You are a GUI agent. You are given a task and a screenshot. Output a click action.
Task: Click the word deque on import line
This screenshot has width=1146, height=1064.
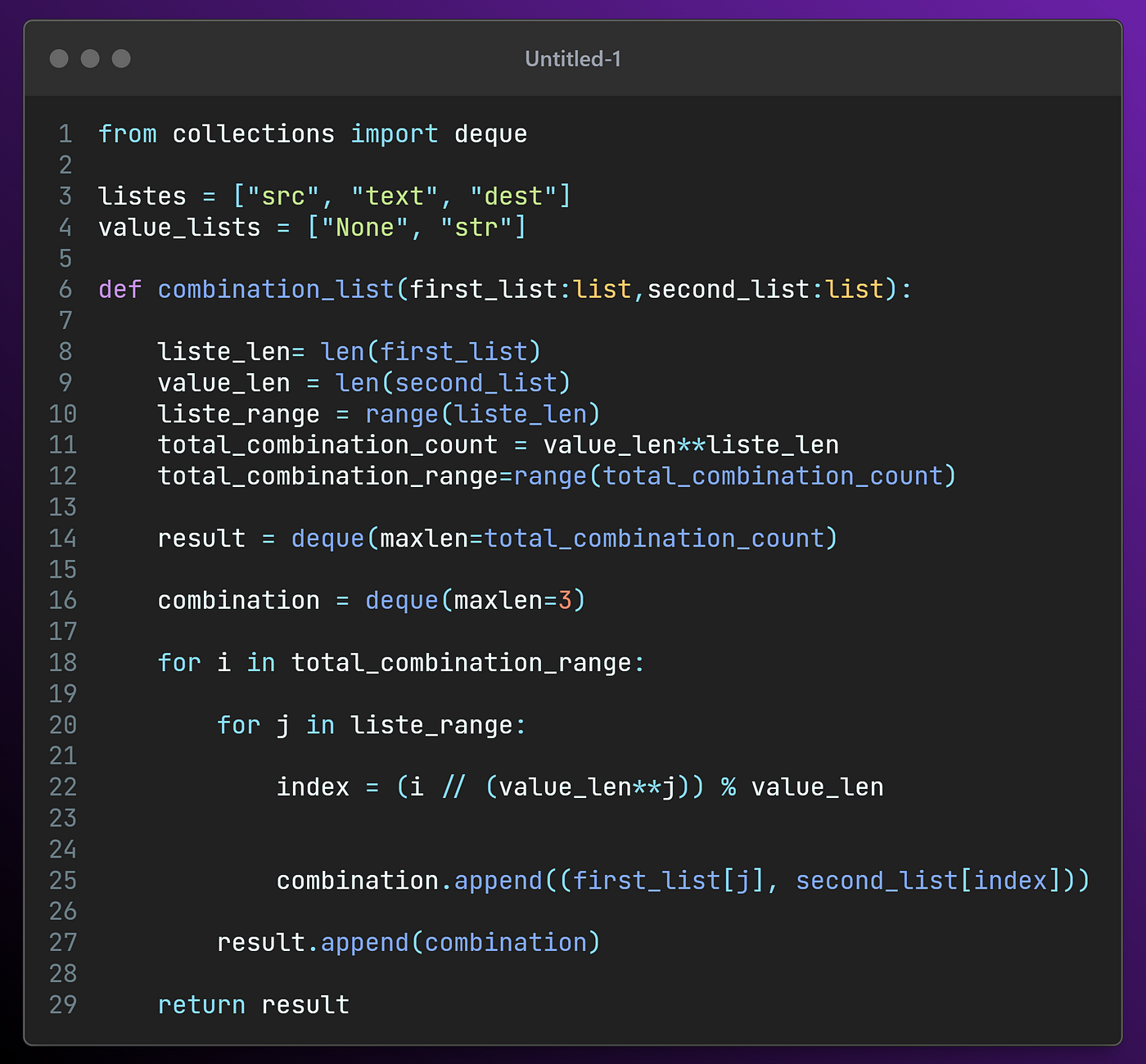point(491,133)
